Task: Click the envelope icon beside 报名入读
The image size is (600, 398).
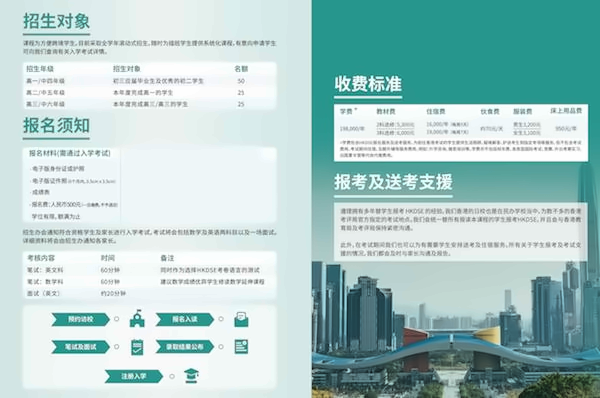Action: coord(241,319)
